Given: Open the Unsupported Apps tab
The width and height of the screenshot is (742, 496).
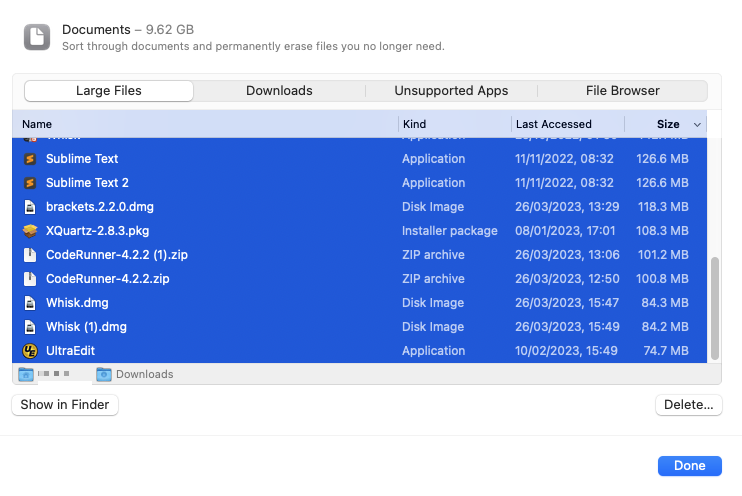Looking at the screenshot, I should pyautogui.click(x=451, y=91).
